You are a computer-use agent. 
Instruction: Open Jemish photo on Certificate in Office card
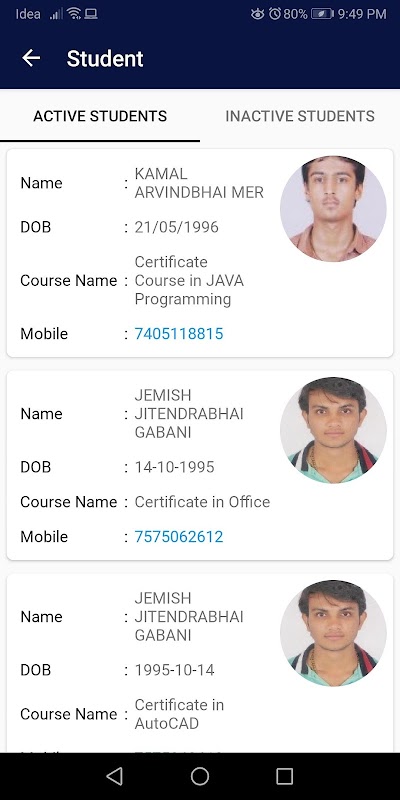coord(333,430)
